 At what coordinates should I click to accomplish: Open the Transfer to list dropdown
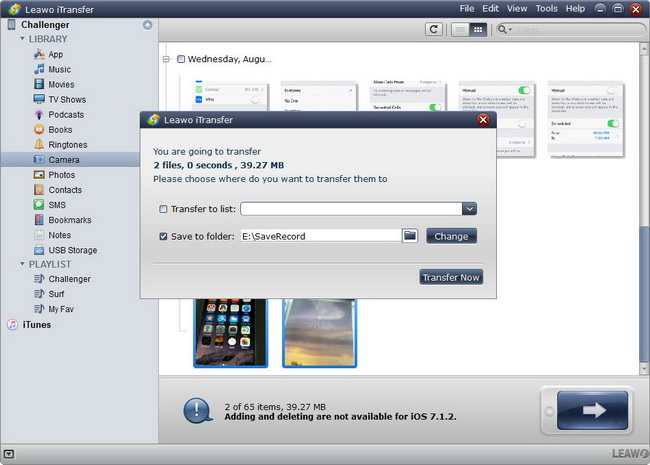tap(469, 209)
